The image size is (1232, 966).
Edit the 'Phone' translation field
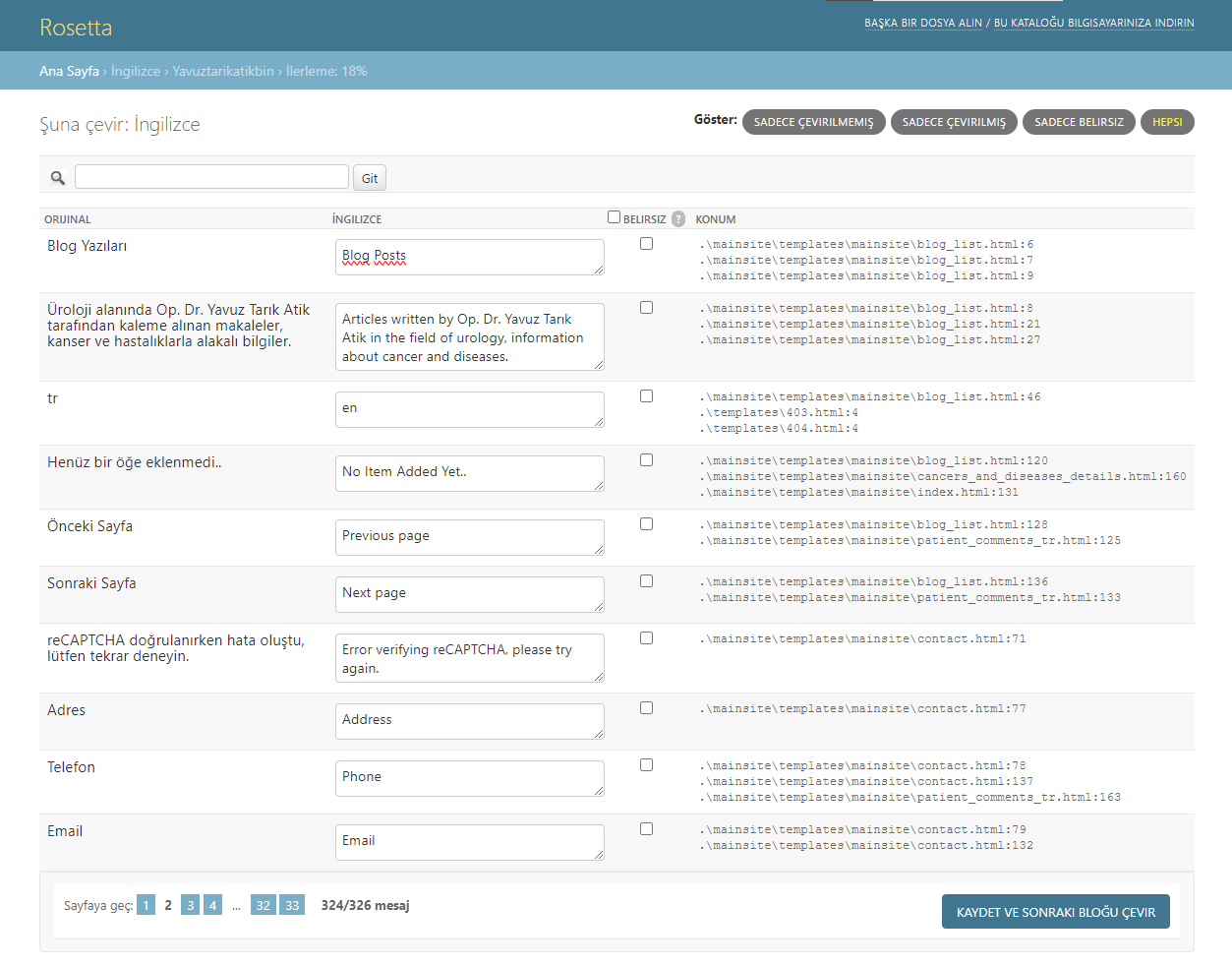pos(470,778)
